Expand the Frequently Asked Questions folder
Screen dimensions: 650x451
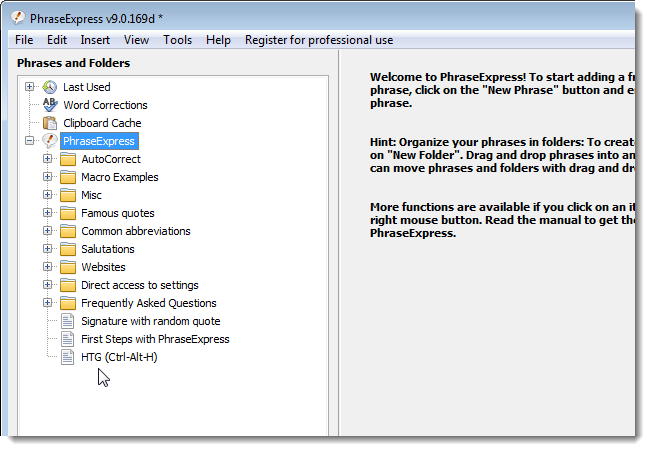[48, 303]
